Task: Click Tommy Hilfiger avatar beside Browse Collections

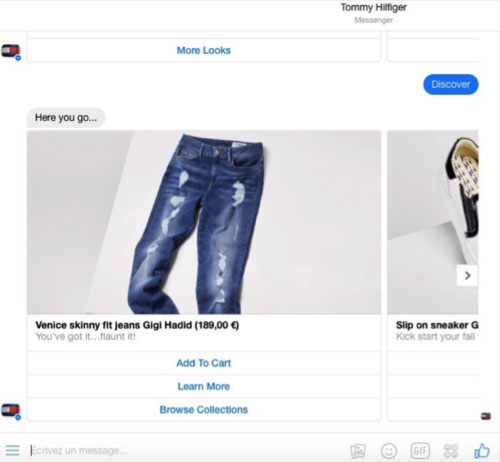Action: coord(11,411)
